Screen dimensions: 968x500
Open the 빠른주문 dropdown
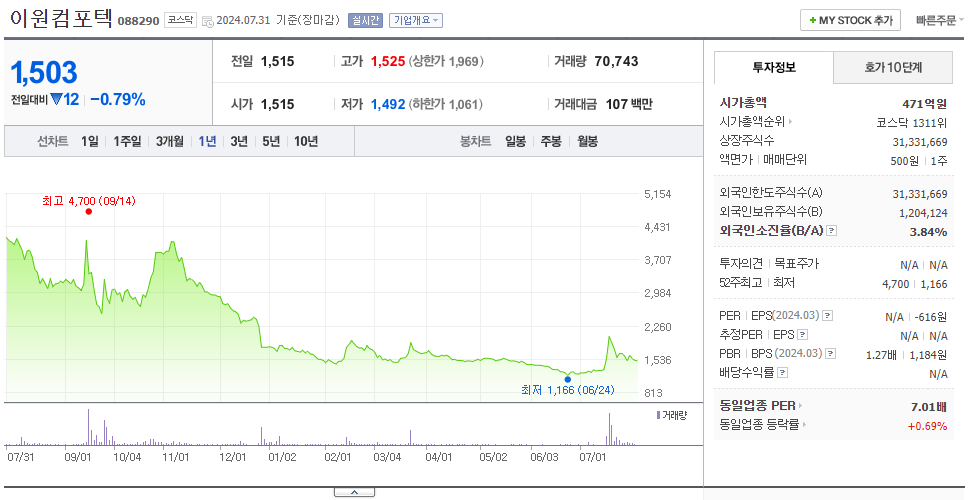940,20
